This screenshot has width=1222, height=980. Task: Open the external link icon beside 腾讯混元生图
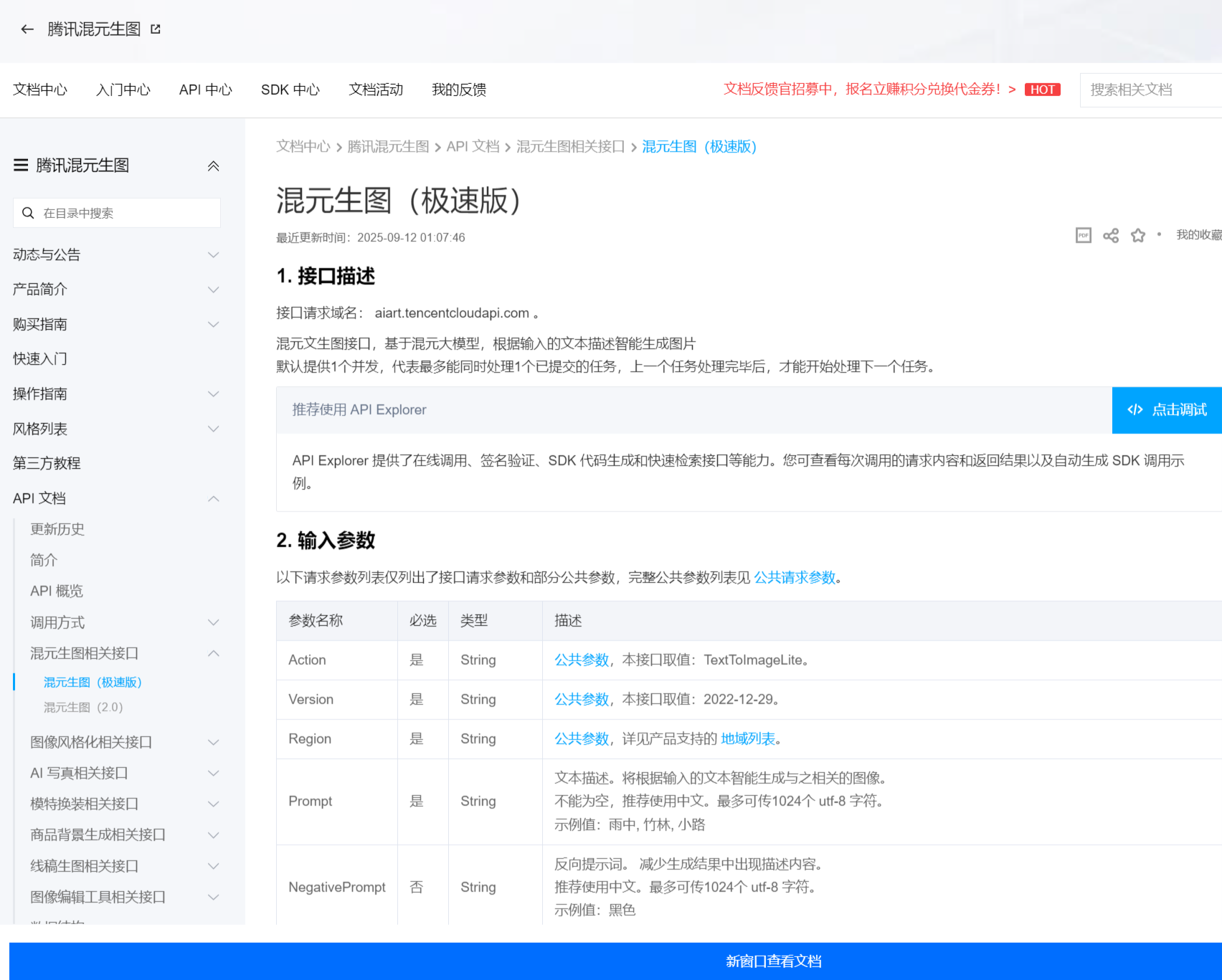click(x=156, y=29)
